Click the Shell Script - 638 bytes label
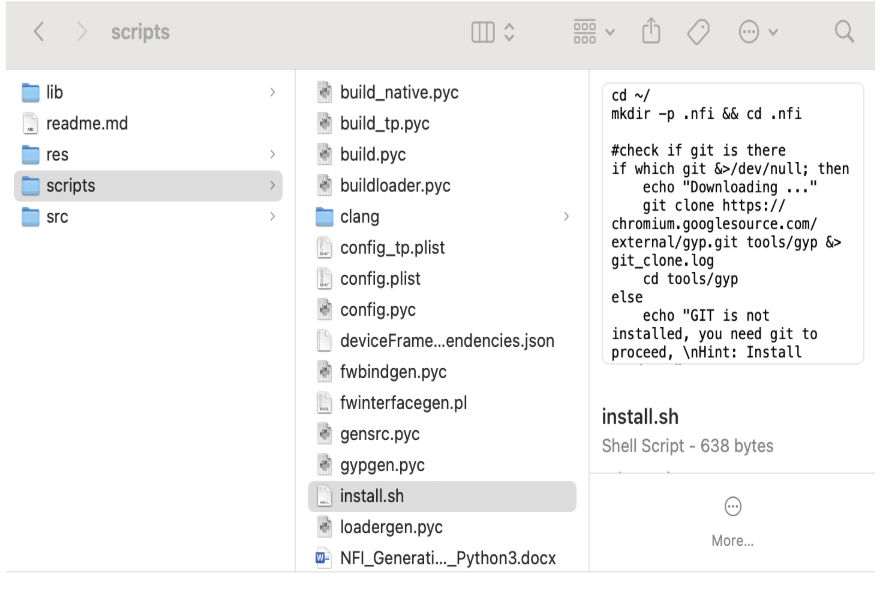882x592 pixels. [x=687, y=446]
